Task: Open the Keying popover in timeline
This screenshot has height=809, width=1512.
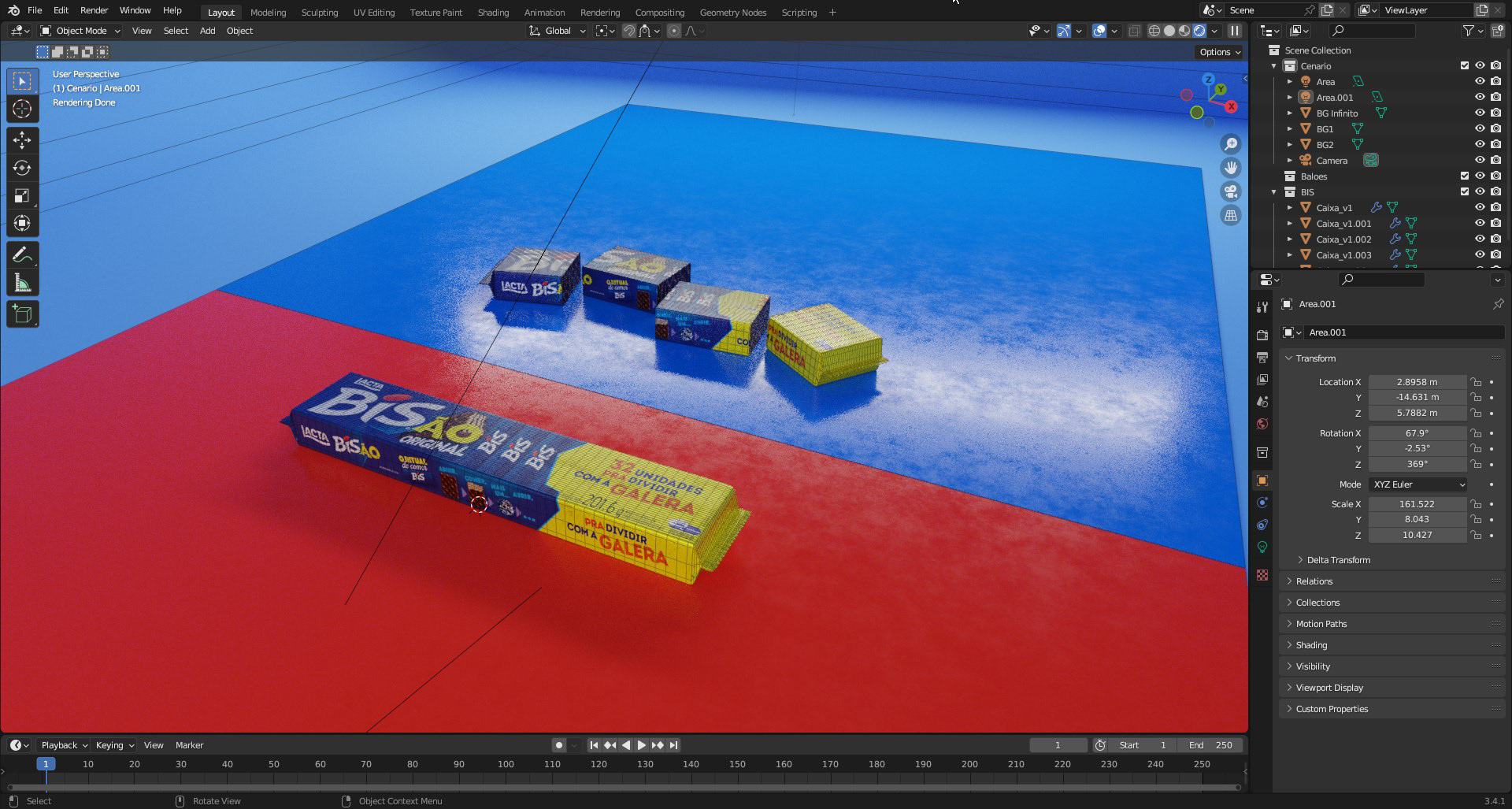Action: click(x=115, y=745)
